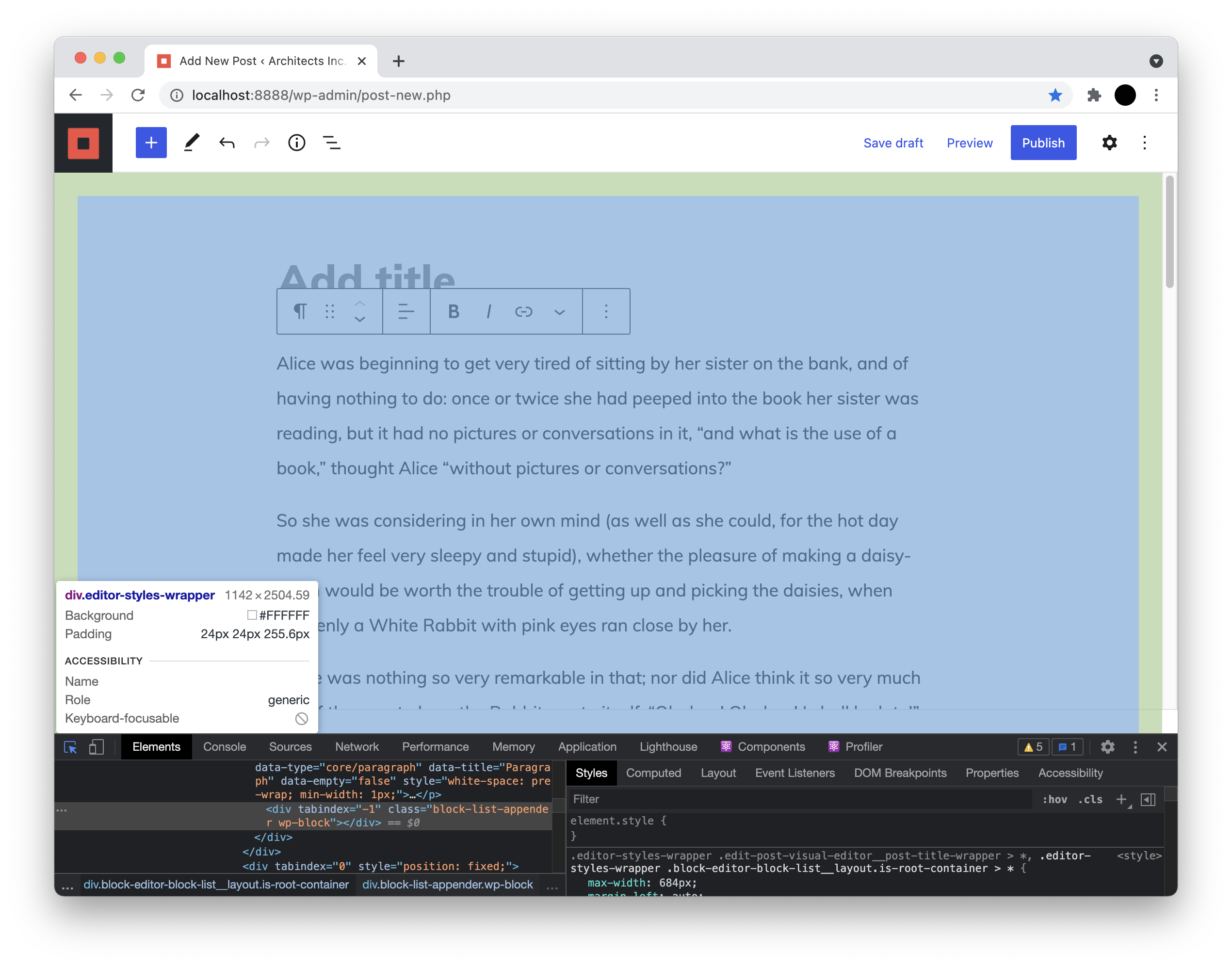Viewport: 1232px width, 968px height.
Task: Select the inspect element tool in DevTools
Action: pos(70,747)
